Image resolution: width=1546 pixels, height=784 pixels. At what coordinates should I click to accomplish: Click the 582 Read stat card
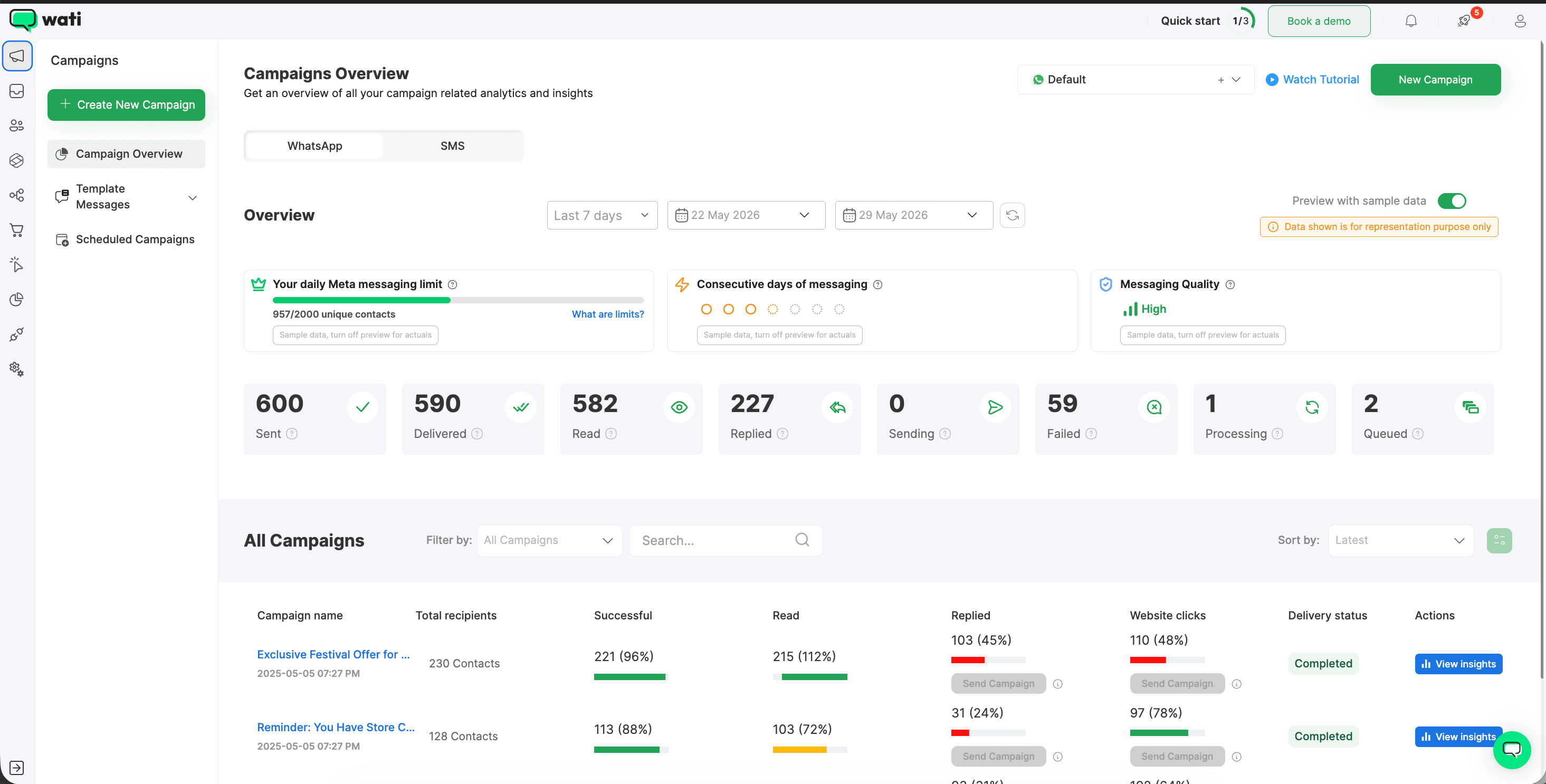(x=631, y=418)
